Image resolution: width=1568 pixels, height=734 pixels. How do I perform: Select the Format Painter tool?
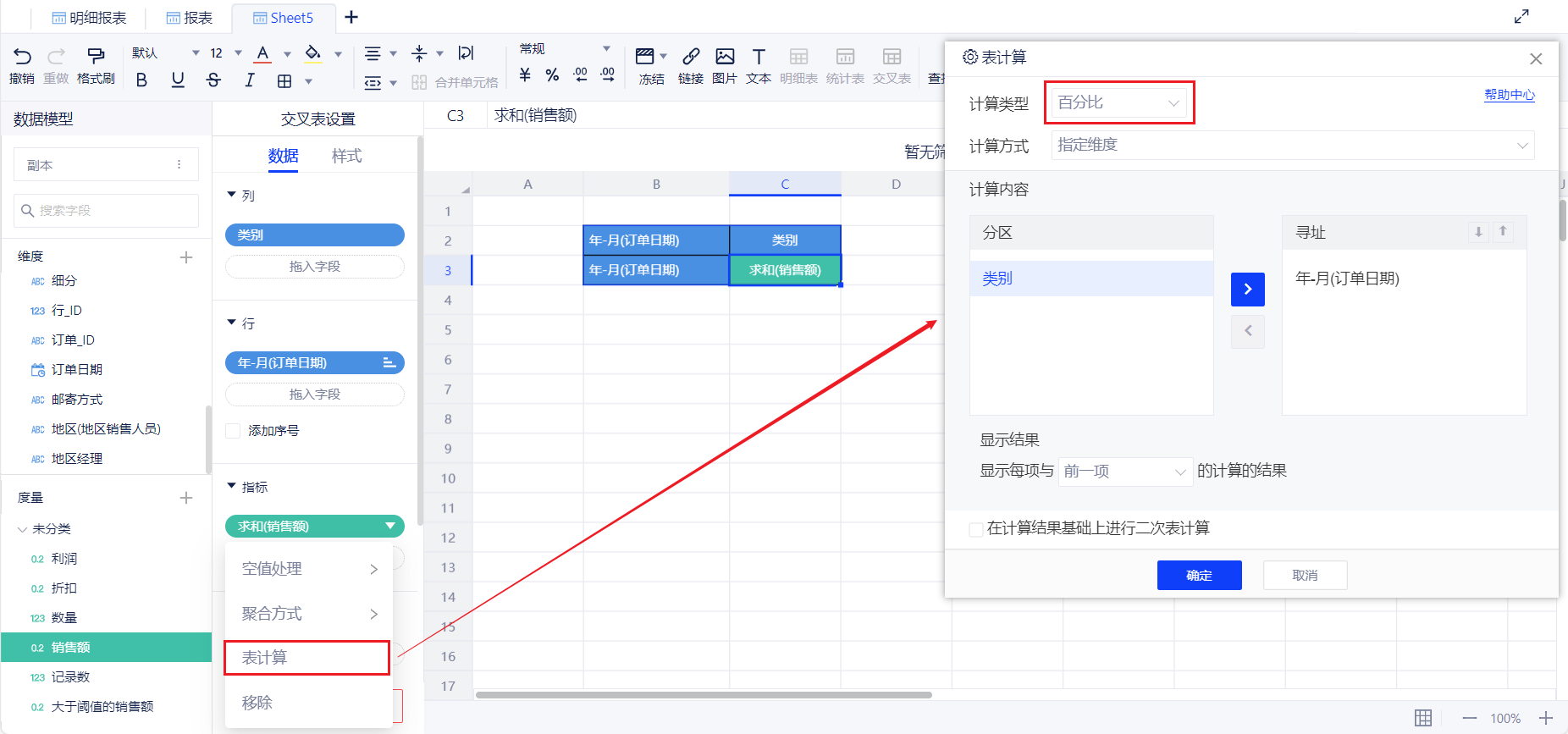tap(96, 57)
